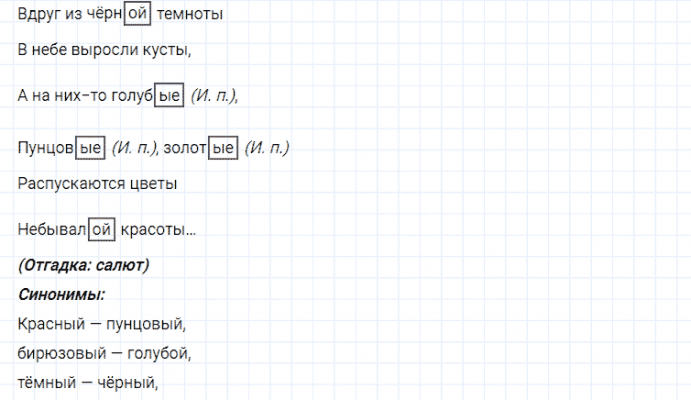691x400 pixels.
Task: Click the synonym pair 'тёмный — чёрный'
Action: (89, 381)
